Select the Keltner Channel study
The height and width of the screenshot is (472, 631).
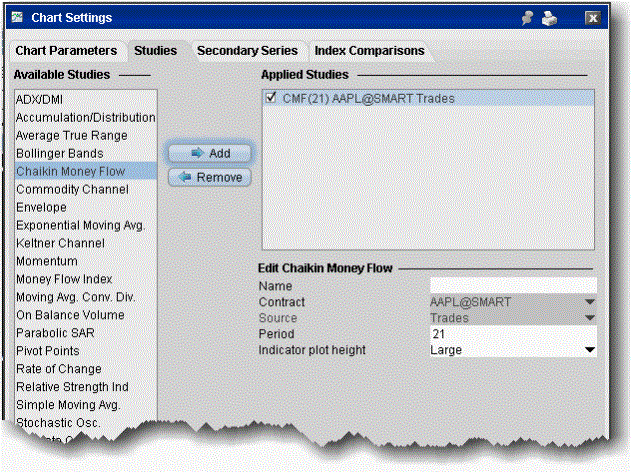click(62, 243)
